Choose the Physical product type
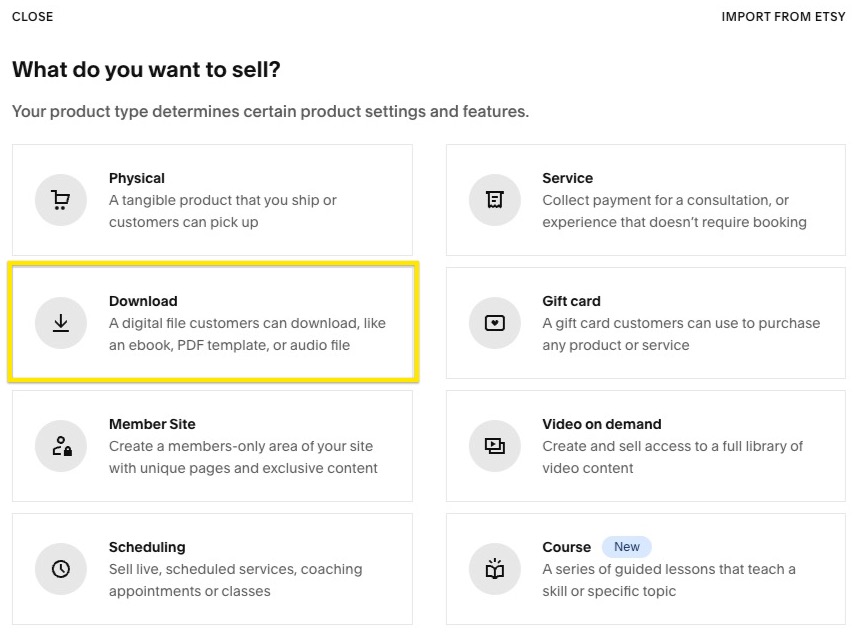 (210, 200)
